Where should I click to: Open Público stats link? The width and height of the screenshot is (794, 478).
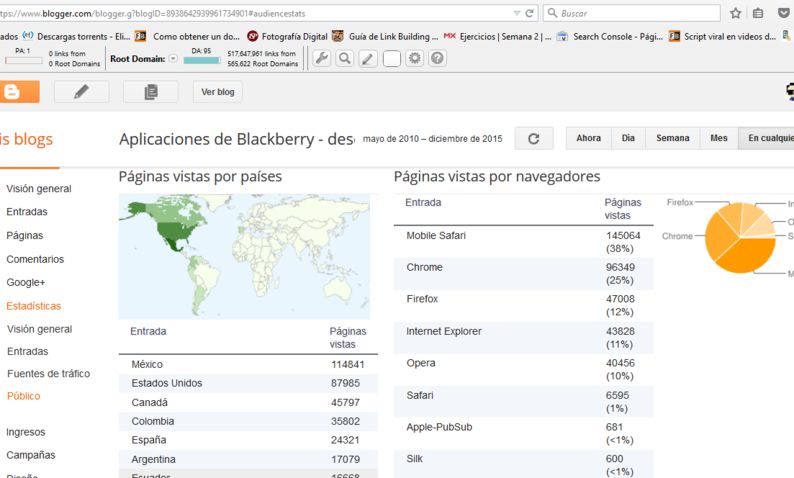click(x=24, y=396)
